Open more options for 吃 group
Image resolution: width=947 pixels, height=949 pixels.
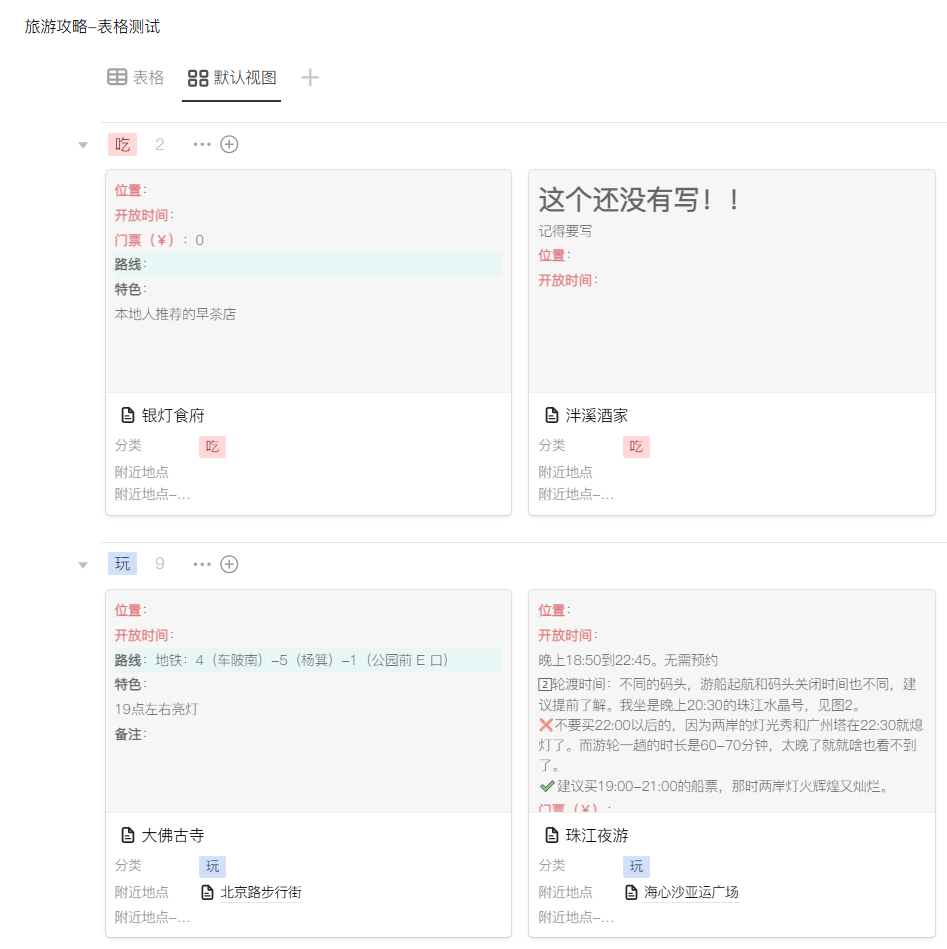202,145
